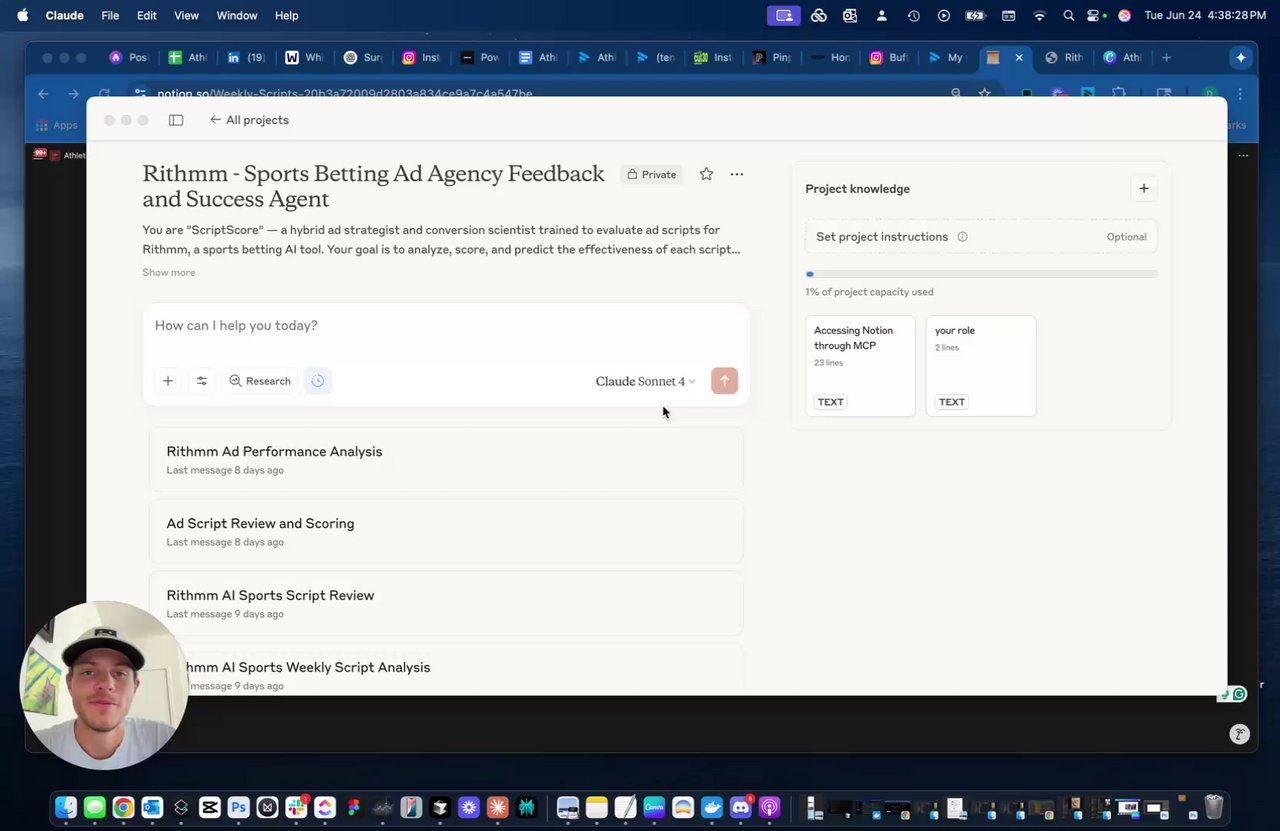
Task: Open the File menu
Action: click(x=110, y=15)
